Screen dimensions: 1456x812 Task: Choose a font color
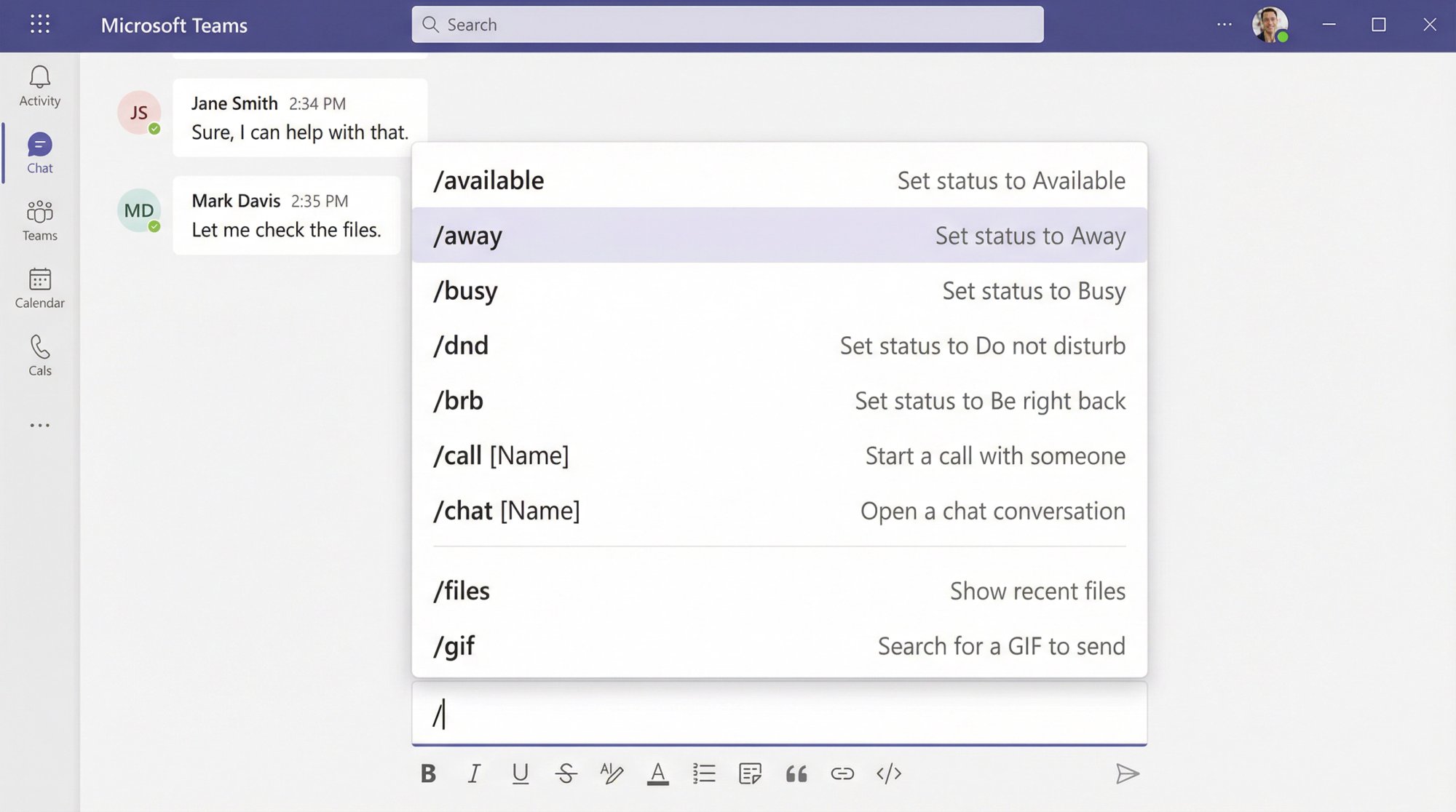658,773
